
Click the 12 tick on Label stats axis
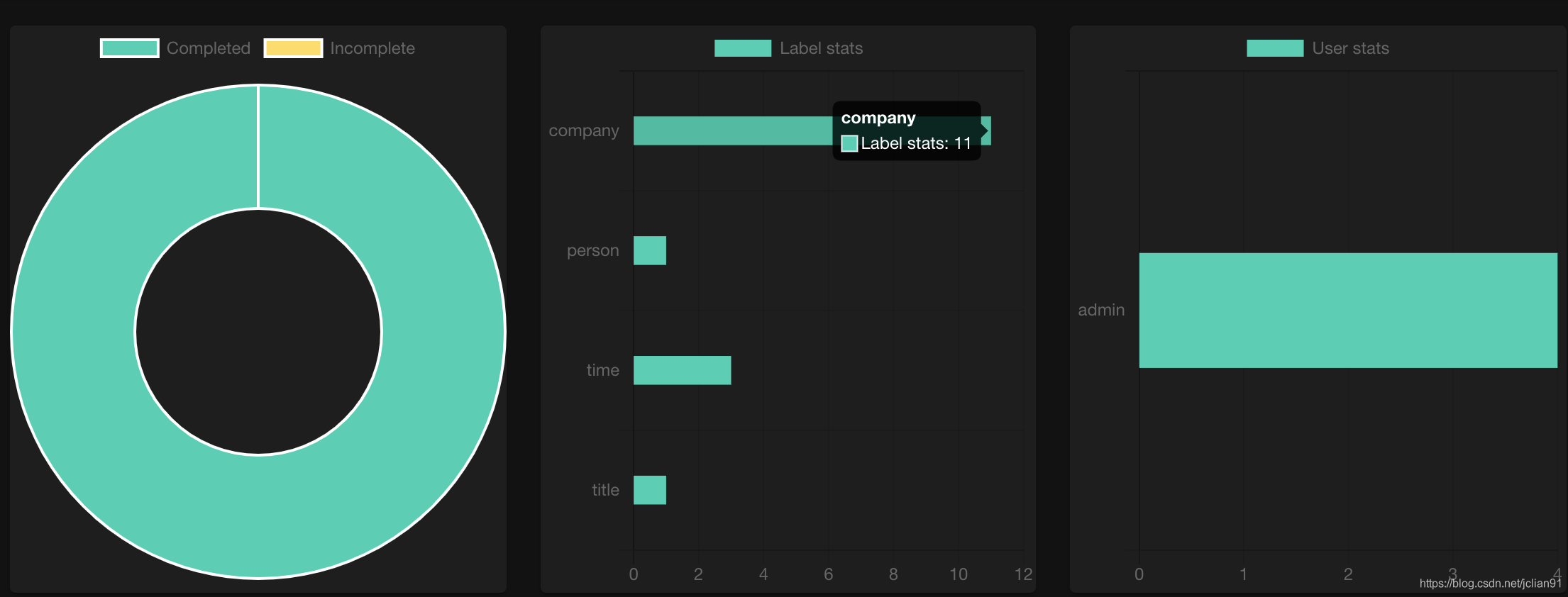[1023, 574]
